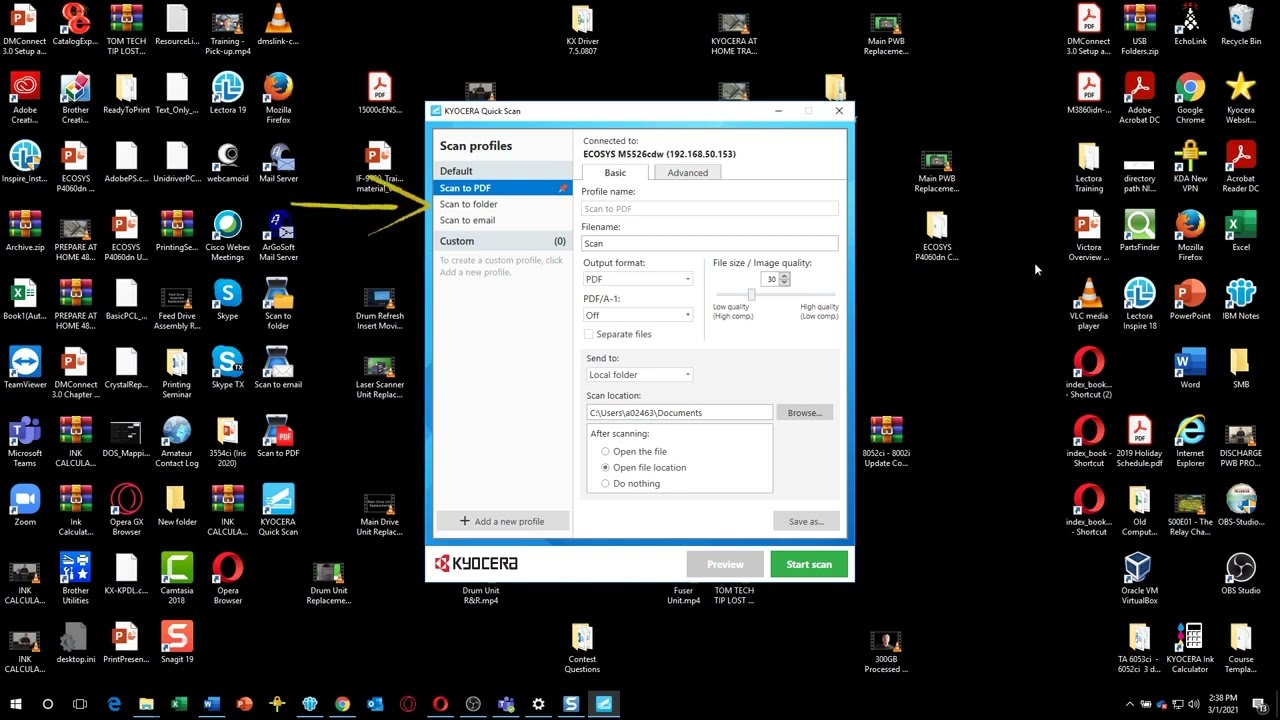Open the Amateur Contact Log desktop icon
This screenshot has height=720, width=1280.
pyautogui.click(x=177, y=442)
